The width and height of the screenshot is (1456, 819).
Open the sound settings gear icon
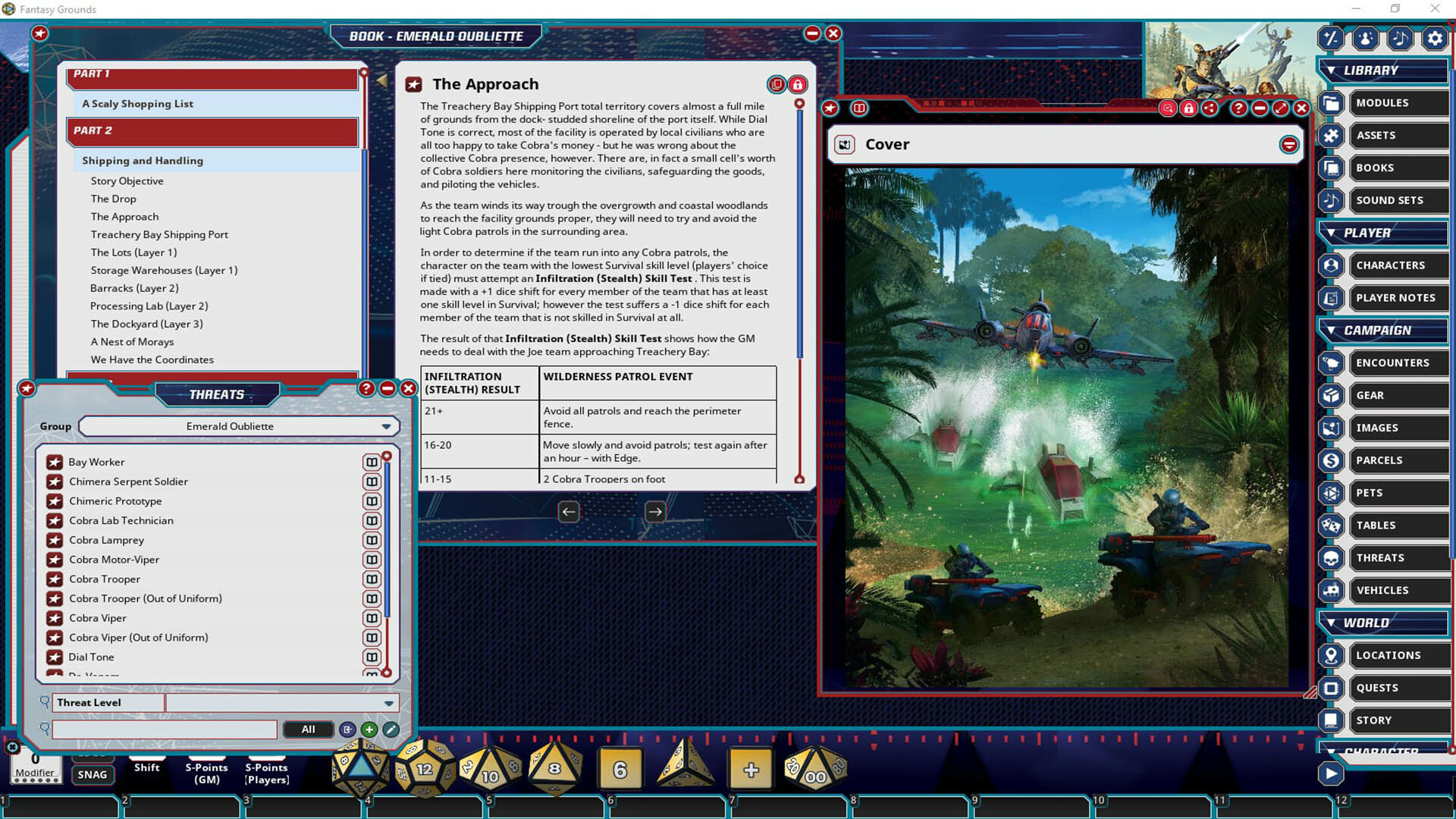pyautogui.click(x=1436, y=38)
